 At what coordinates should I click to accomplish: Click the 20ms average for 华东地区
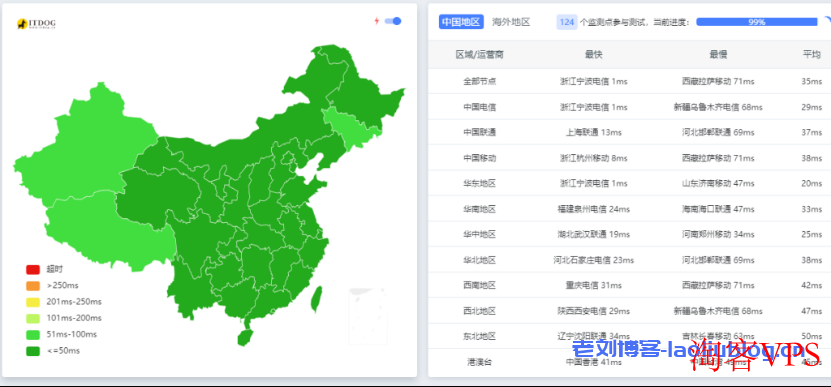coord(811,183)
